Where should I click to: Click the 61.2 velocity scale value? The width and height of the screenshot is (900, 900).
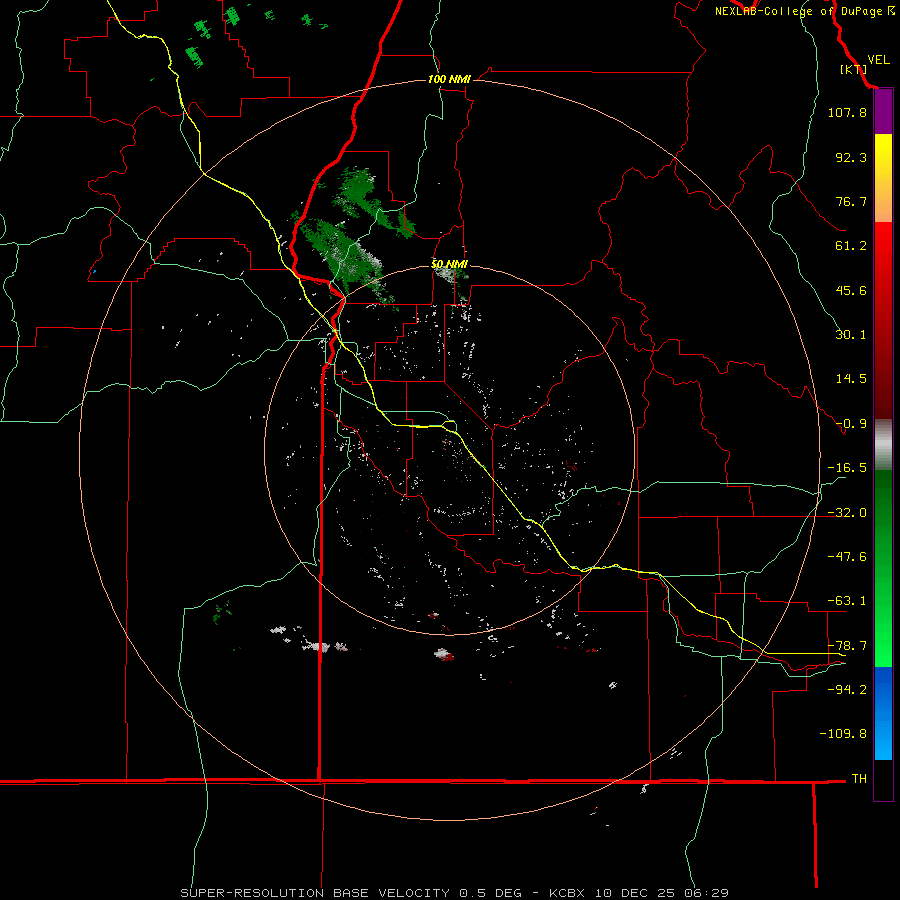[x=851, y=246]
